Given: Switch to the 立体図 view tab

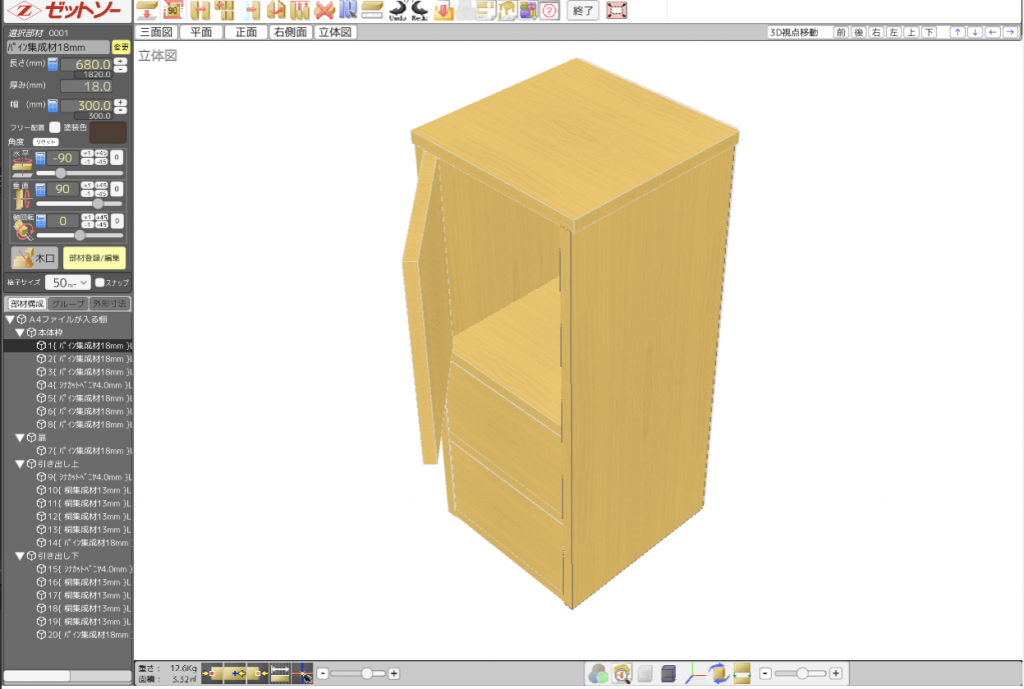Looking at the screenshot, I should tap(335, 32).
